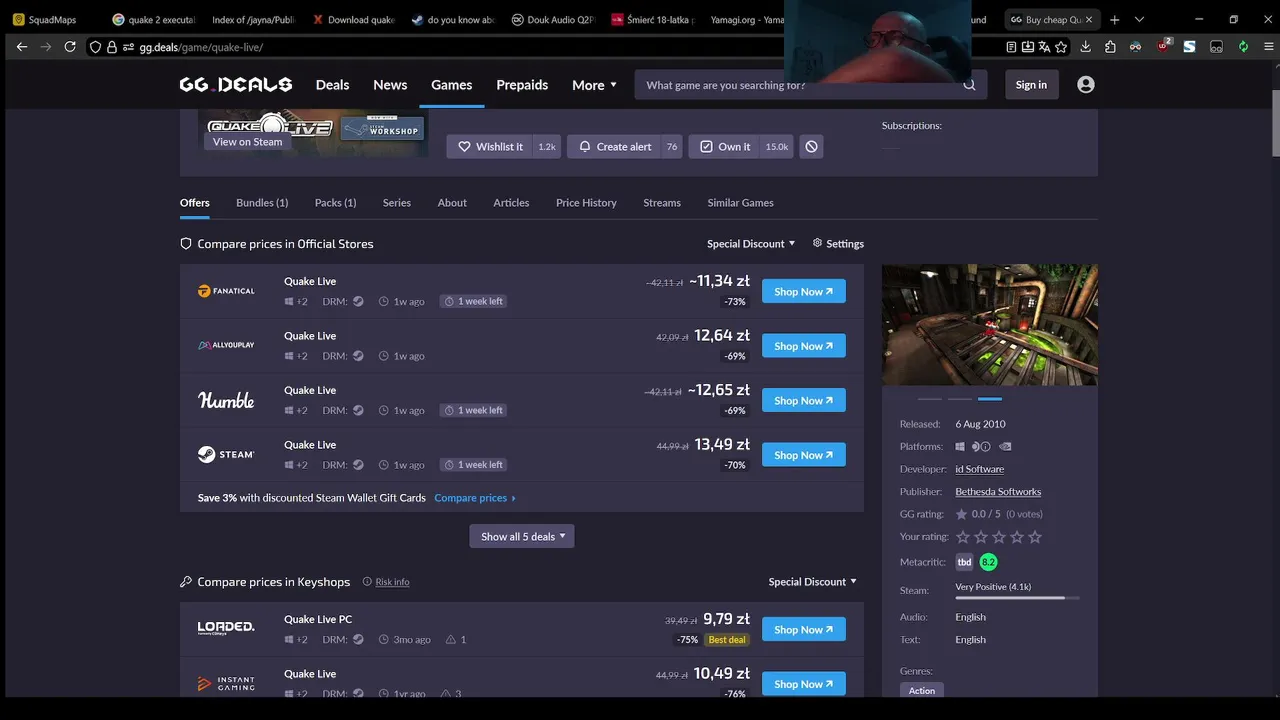Open the list all tabs chevron
The image size is (1280, 720).
coord(1139,19)
